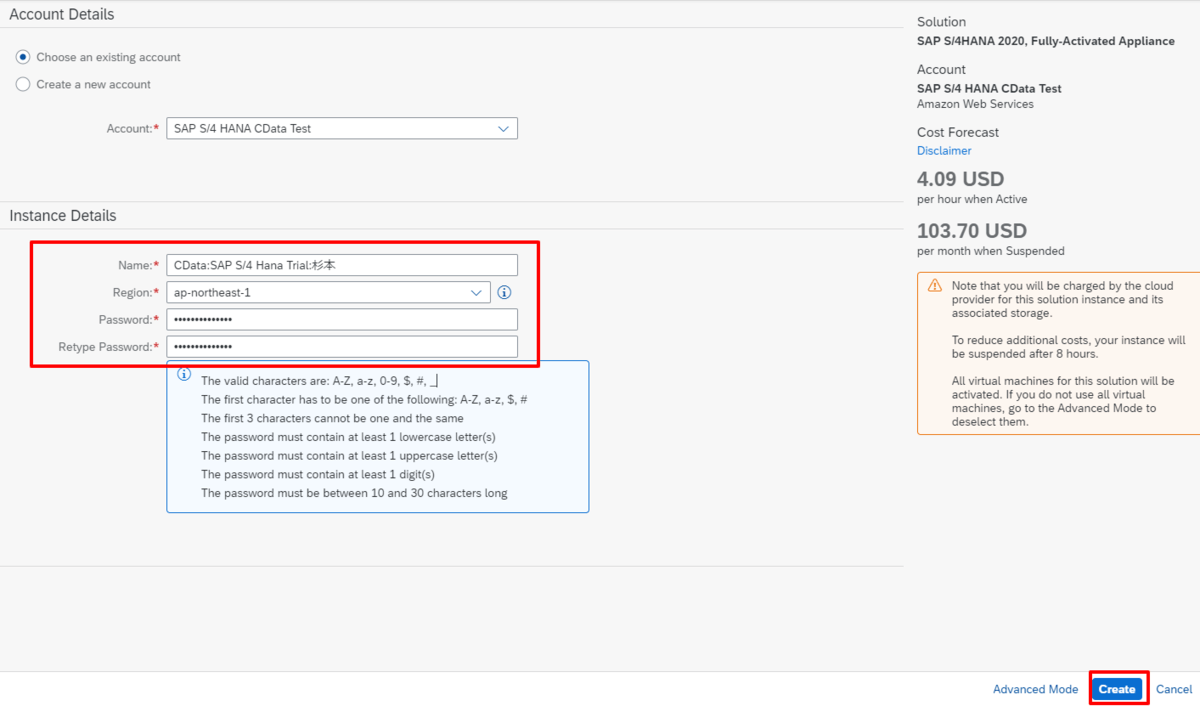The height and width of the screenshot is (706, 1200).
Task: Select "Choose an existing account" radio button
Action: click(x=23, y=57)
